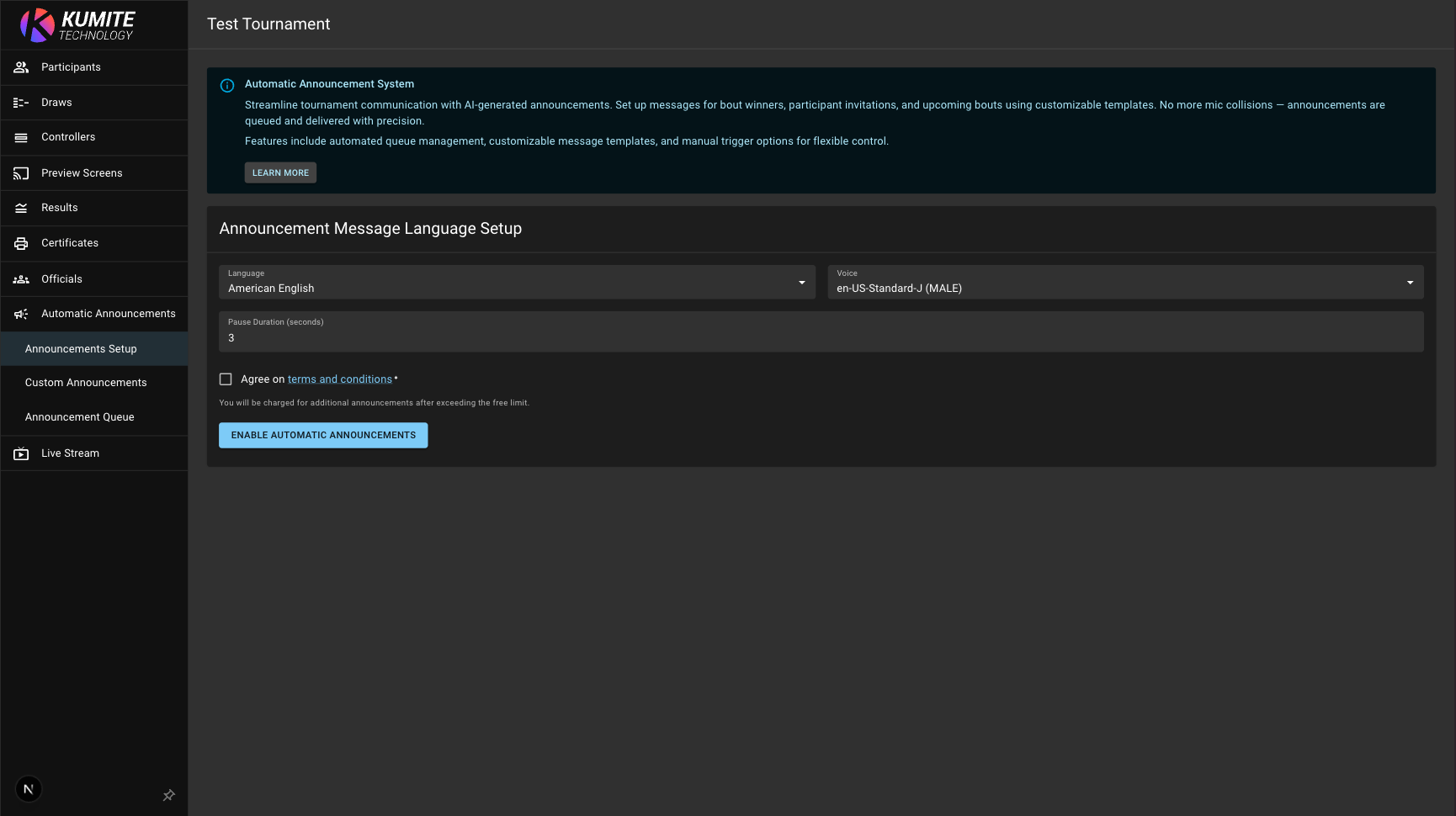Expand the Voice selection dropdown
The image size is (1456, 816).
pos(1125,283)
